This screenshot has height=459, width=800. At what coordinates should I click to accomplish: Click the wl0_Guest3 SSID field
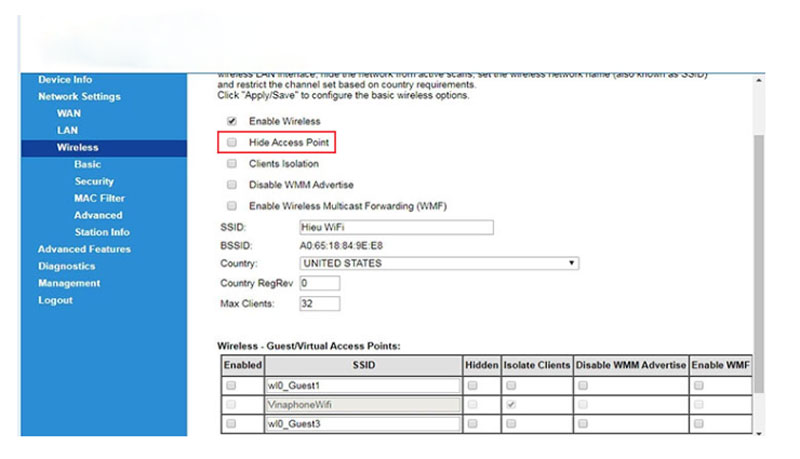(363, 424)
